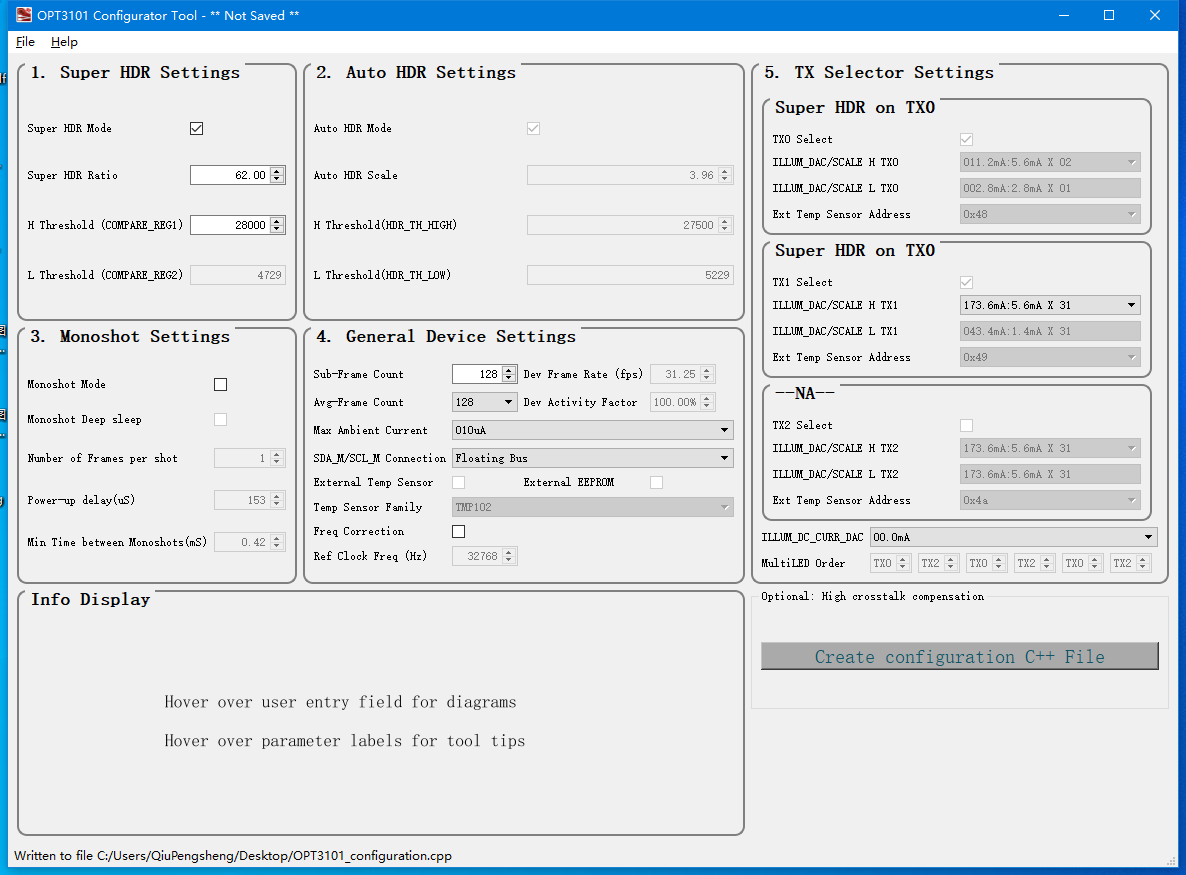Click the '3. Monoshot Settings' heading

click(130, 337)
